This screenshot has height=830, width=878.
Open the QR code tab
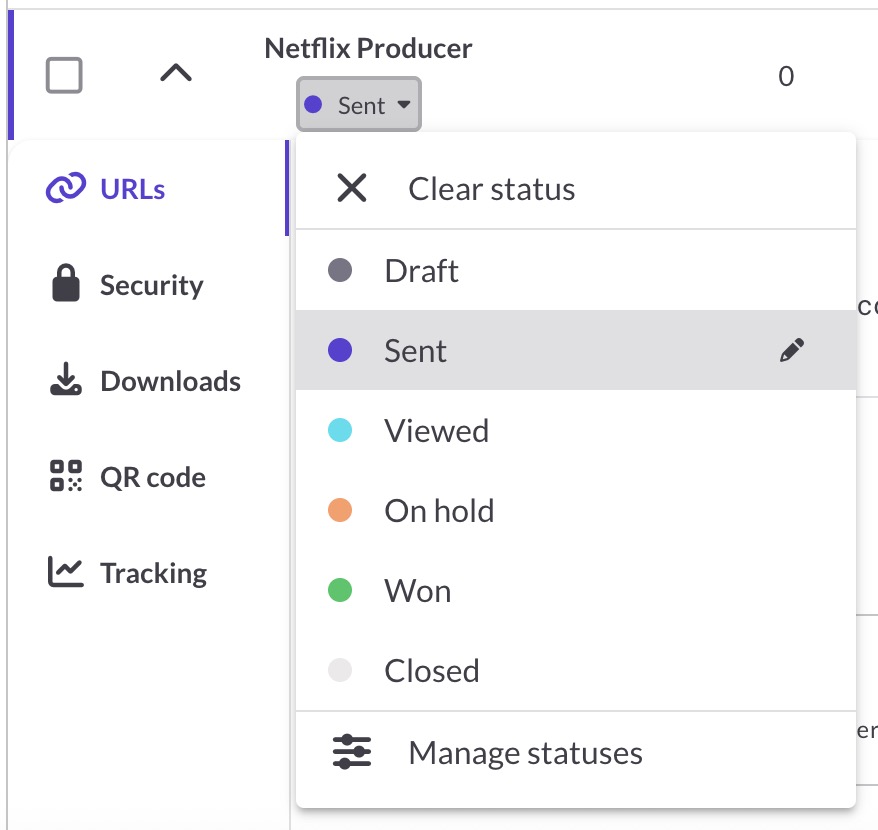pos(148,477)
